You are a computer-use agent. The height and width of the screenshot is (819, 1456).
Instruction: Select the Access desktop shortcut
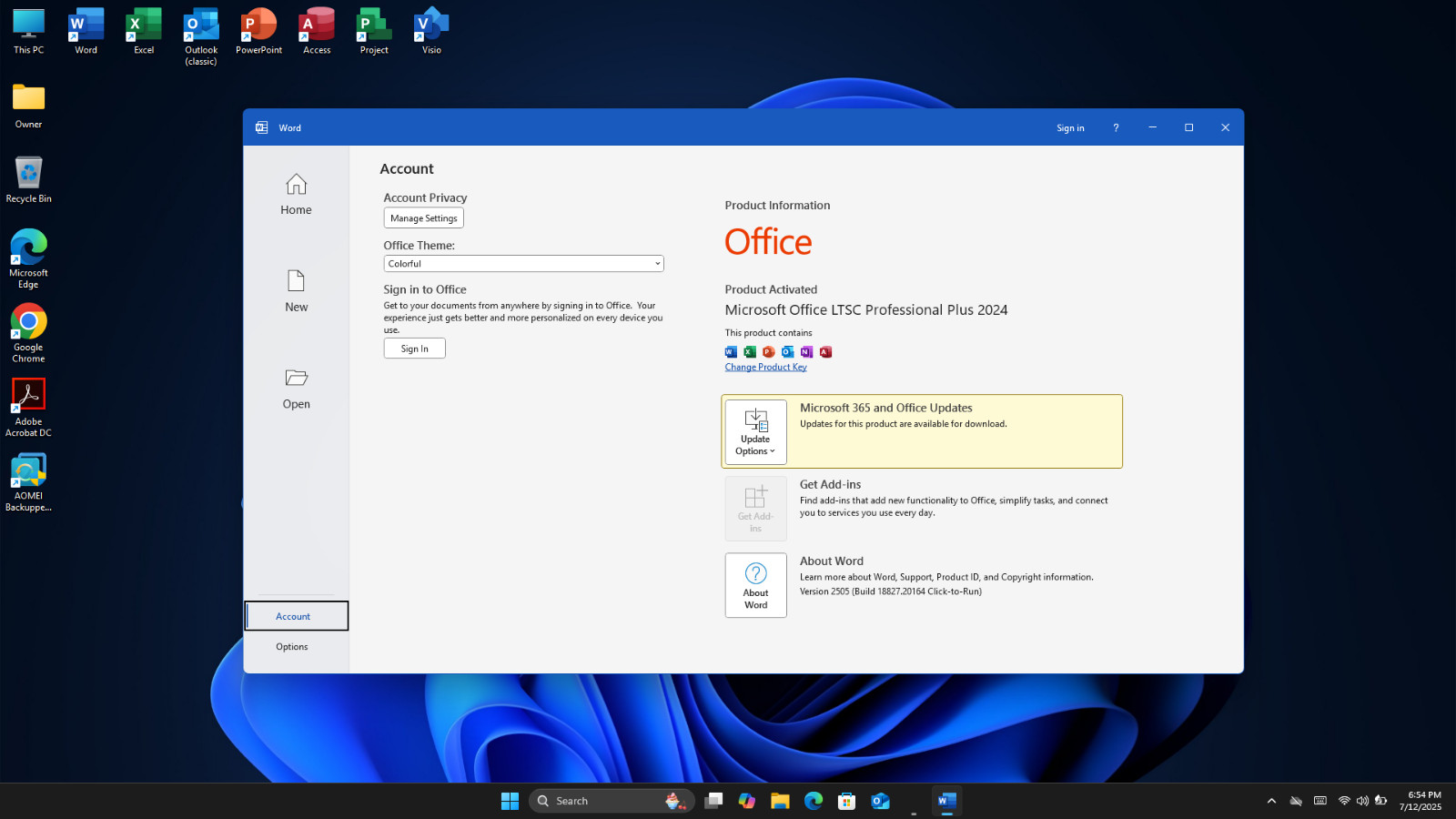(x=317, y=32)
